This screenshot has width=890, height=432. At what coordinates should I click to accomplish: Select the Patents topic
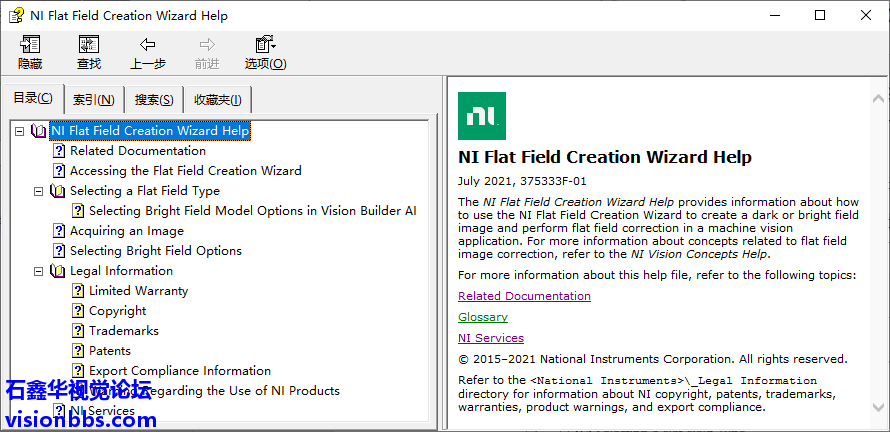tap(110, 351)
